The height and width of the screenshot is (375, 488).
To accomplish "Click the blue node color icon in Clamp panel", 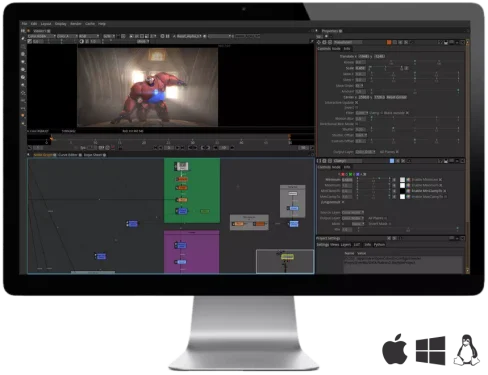I will 392,161.
